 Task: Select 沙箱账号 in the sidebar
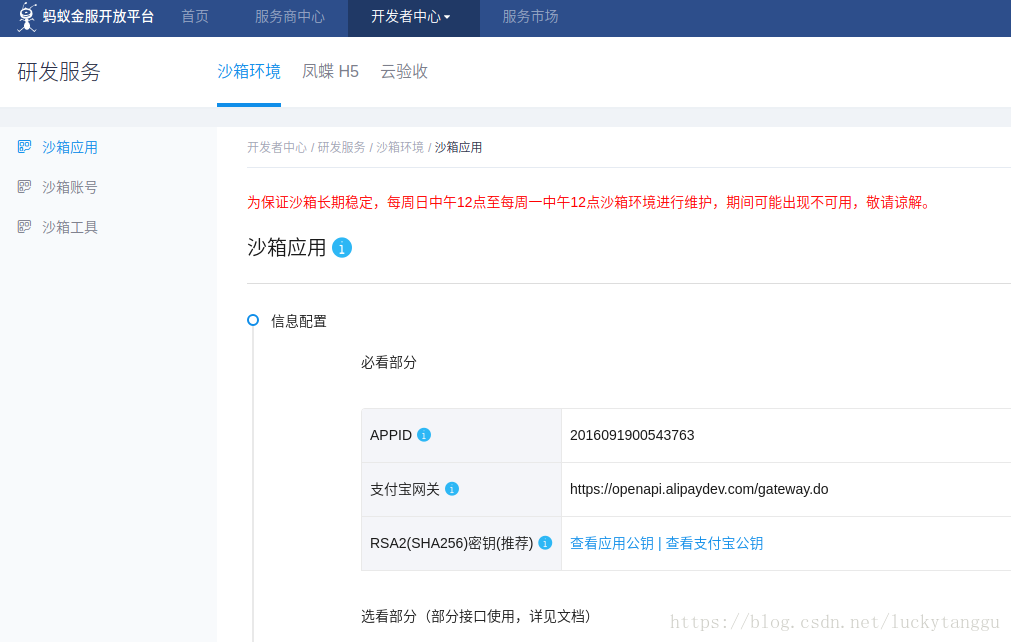70,188
